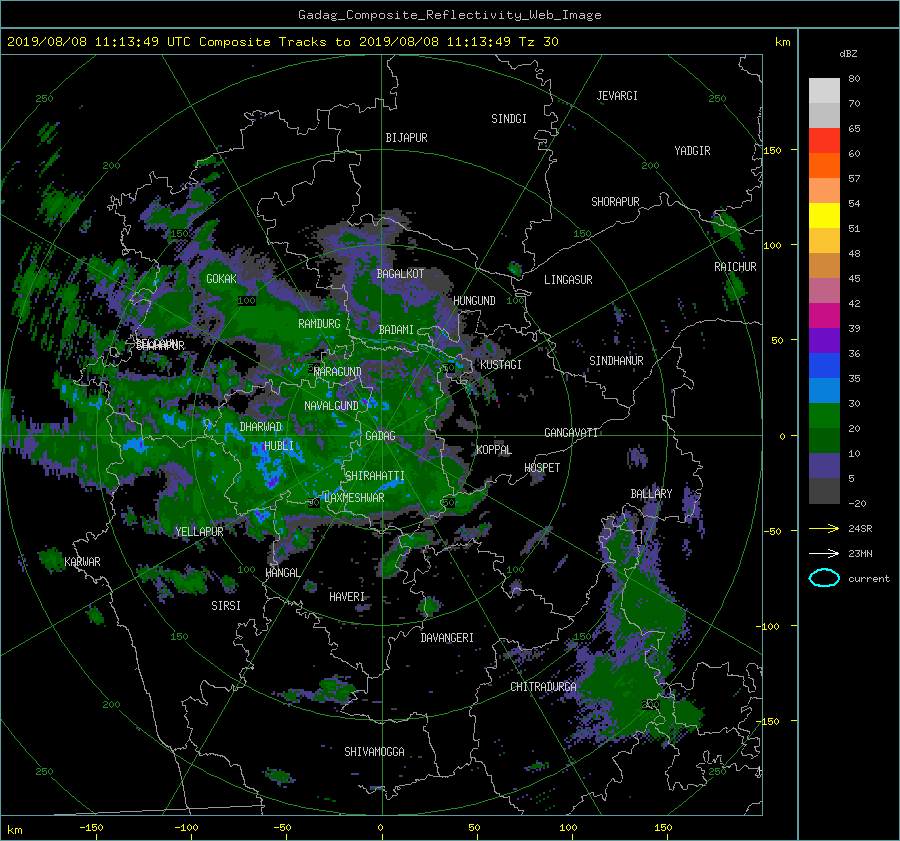Screen dimensions: 900x841
Task: Click the UTC Composite Tracks timestamp header
Action: pyautogui.click(x=282, y=42)
